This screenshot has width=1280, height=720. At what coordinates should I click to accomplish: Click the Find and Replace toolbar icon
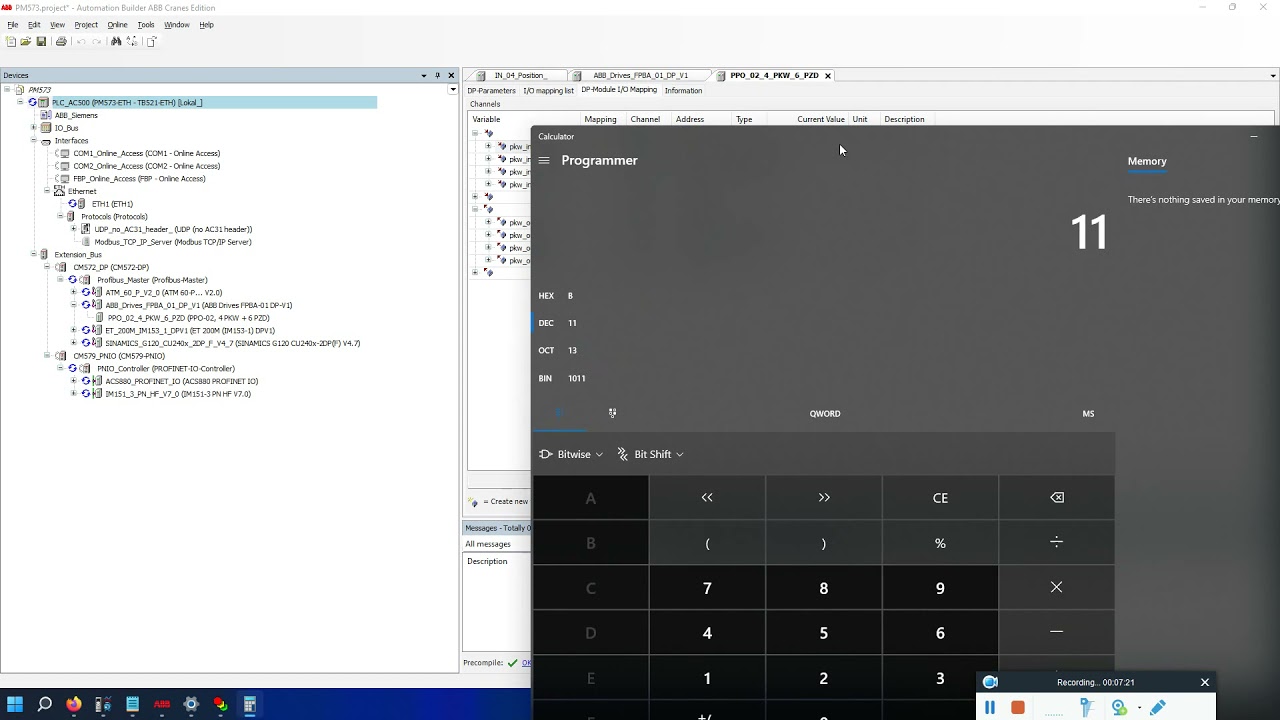click(x=131, y=41)
